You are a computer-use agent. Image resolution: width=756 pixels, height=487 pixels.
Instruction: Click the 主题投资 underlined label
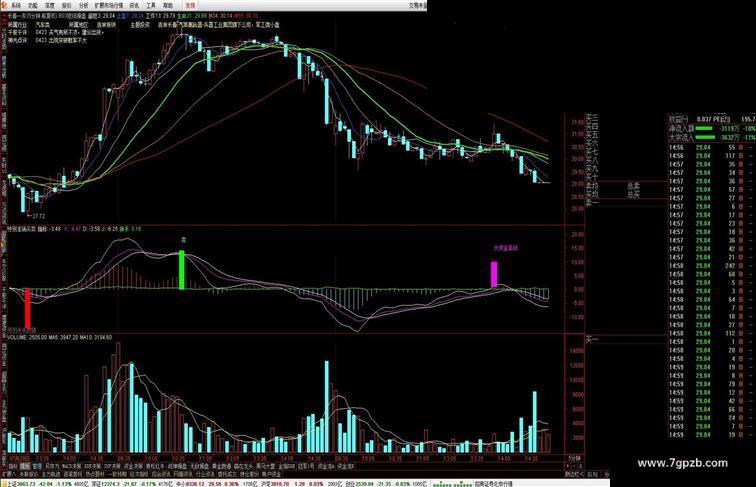(x=140, y=24)
